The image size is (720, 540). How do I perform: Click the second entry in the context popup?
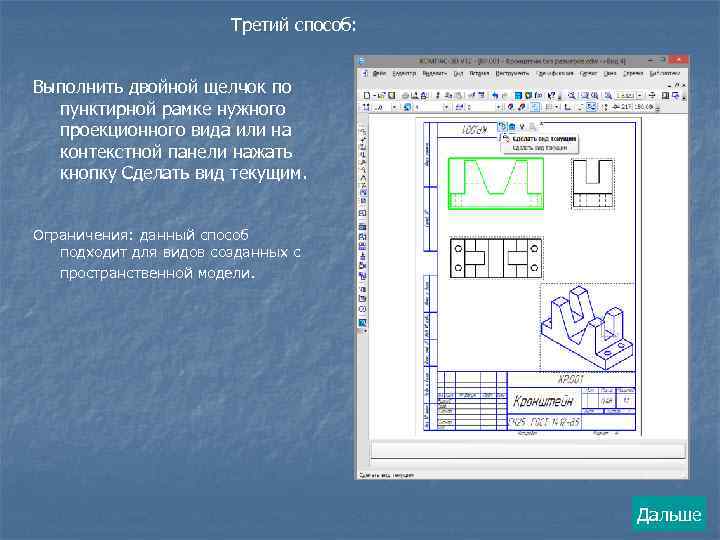point(539,147)
